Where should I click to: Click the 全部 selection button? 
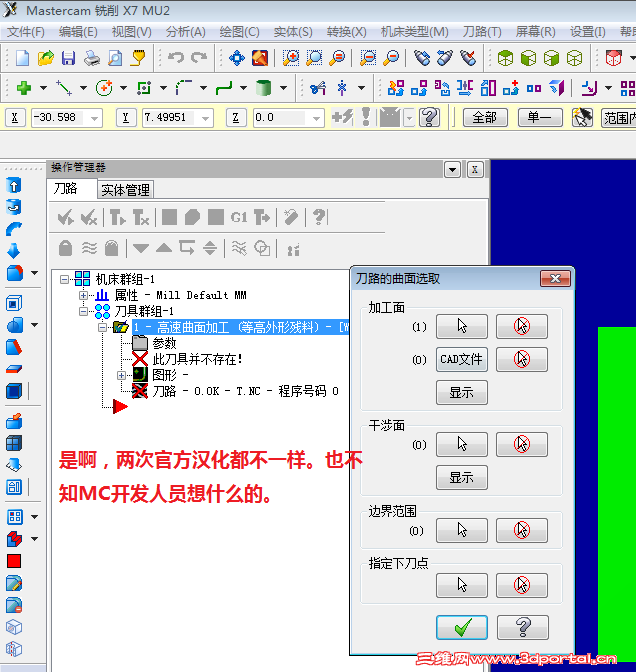click(x=485, y=117)
